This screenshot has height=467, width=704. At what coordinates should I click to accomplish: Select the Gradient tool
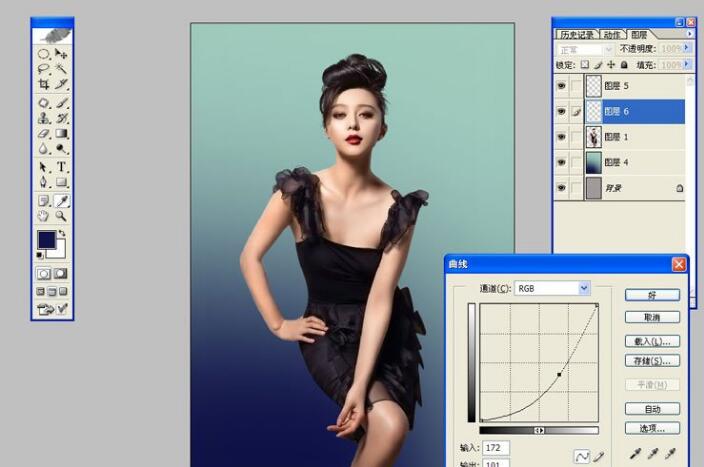coord(61,133)
